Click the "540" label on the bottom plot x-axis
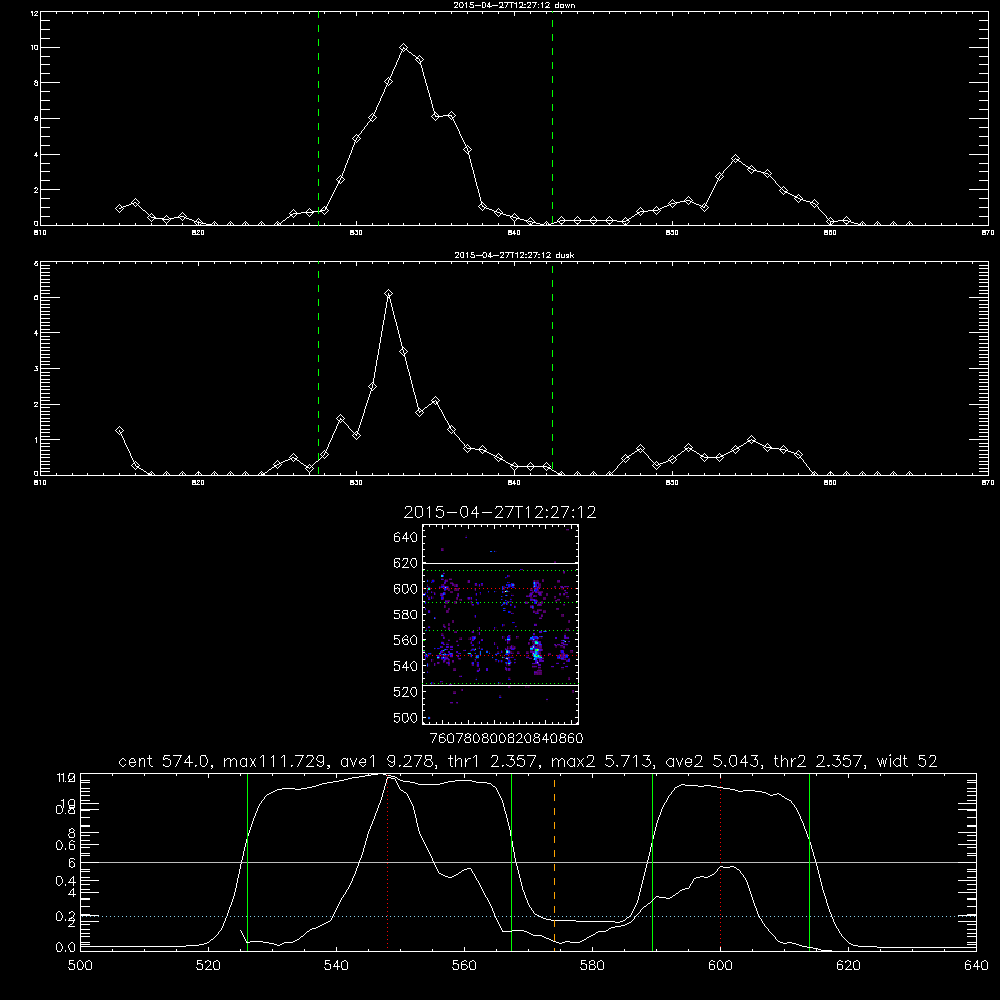 [336, 966]
